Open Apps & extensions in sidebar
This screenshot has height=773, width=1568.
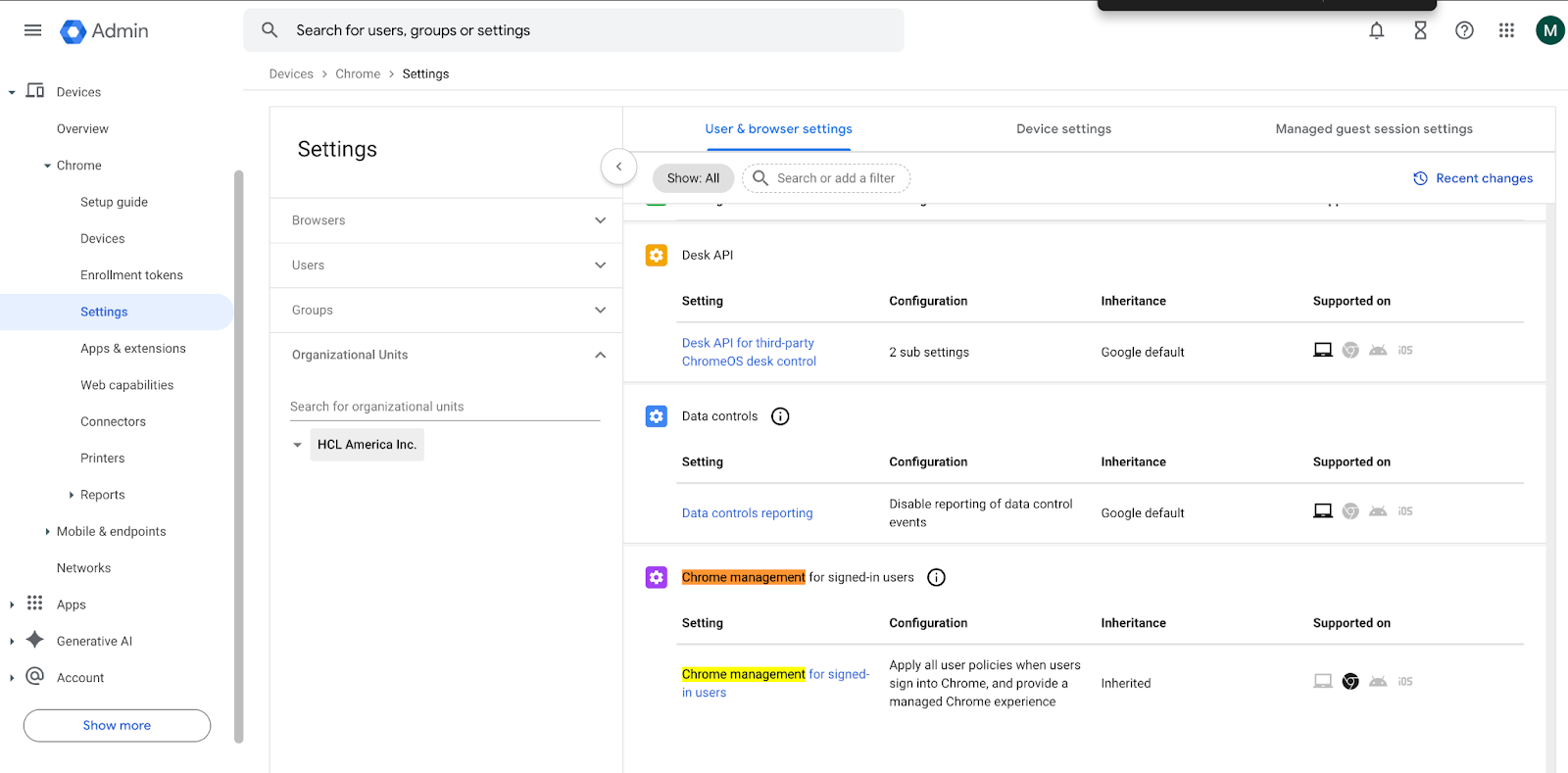(x=132, y=349)
